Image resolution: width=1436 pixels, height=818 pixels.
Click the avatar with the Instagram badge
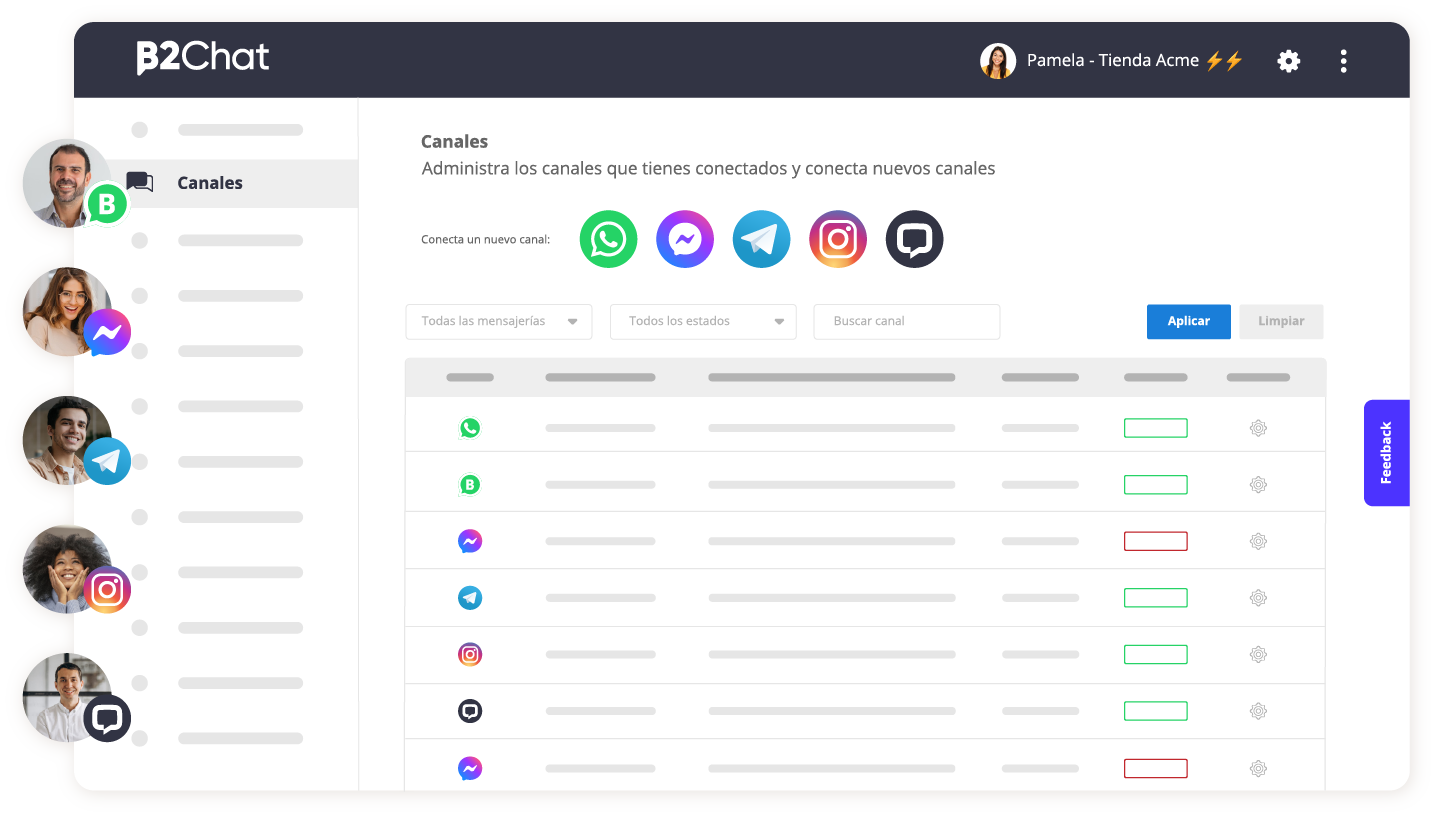pyautogui.click(x=67, y=569)
